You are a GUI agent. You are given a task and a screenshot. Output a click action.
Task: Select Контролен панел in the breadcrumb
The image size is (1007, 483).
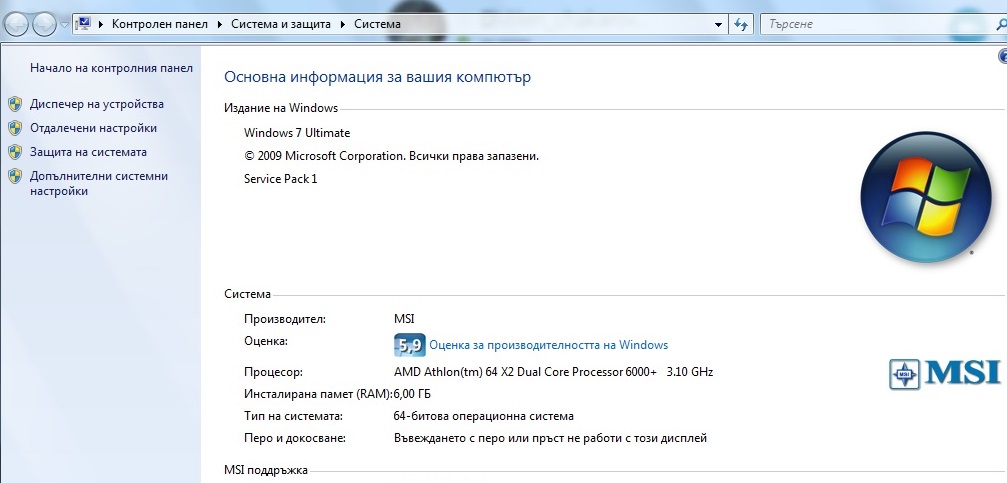tap(160, 24)
